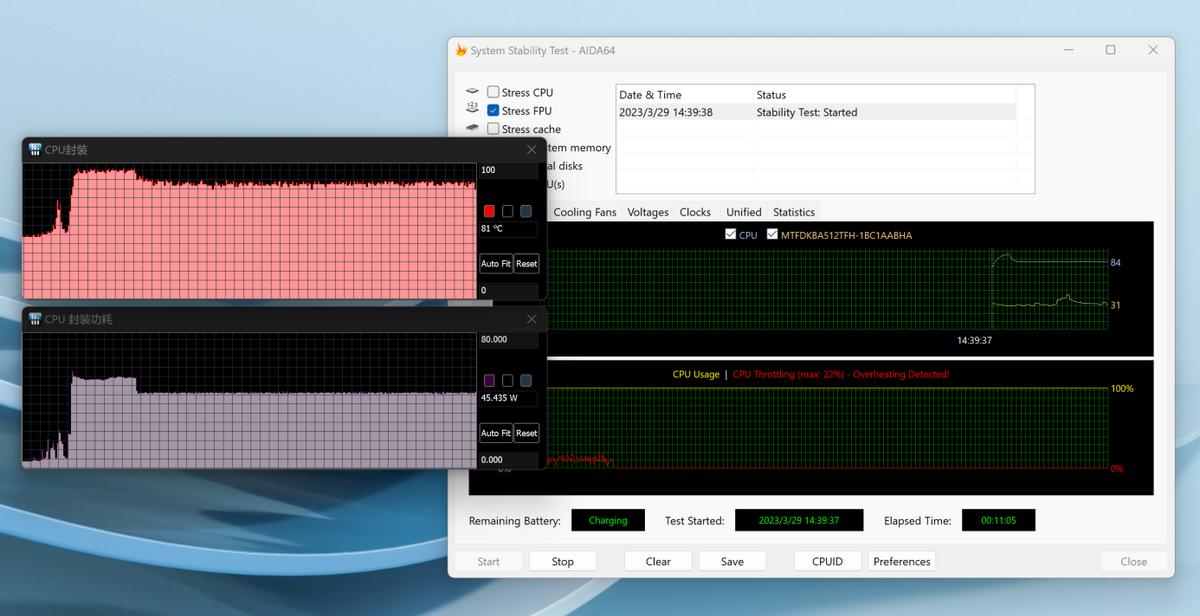
Task: Close the CPU 封装功耗 power graph window
Action: coord(531,319)
